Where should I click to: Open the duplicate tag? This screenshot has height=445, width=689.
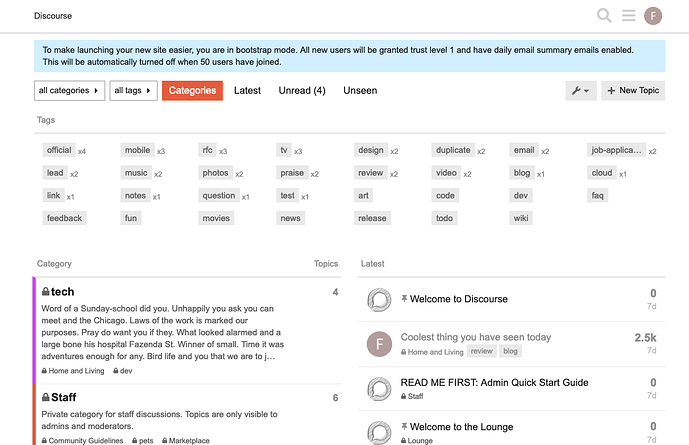coord(453,150)
